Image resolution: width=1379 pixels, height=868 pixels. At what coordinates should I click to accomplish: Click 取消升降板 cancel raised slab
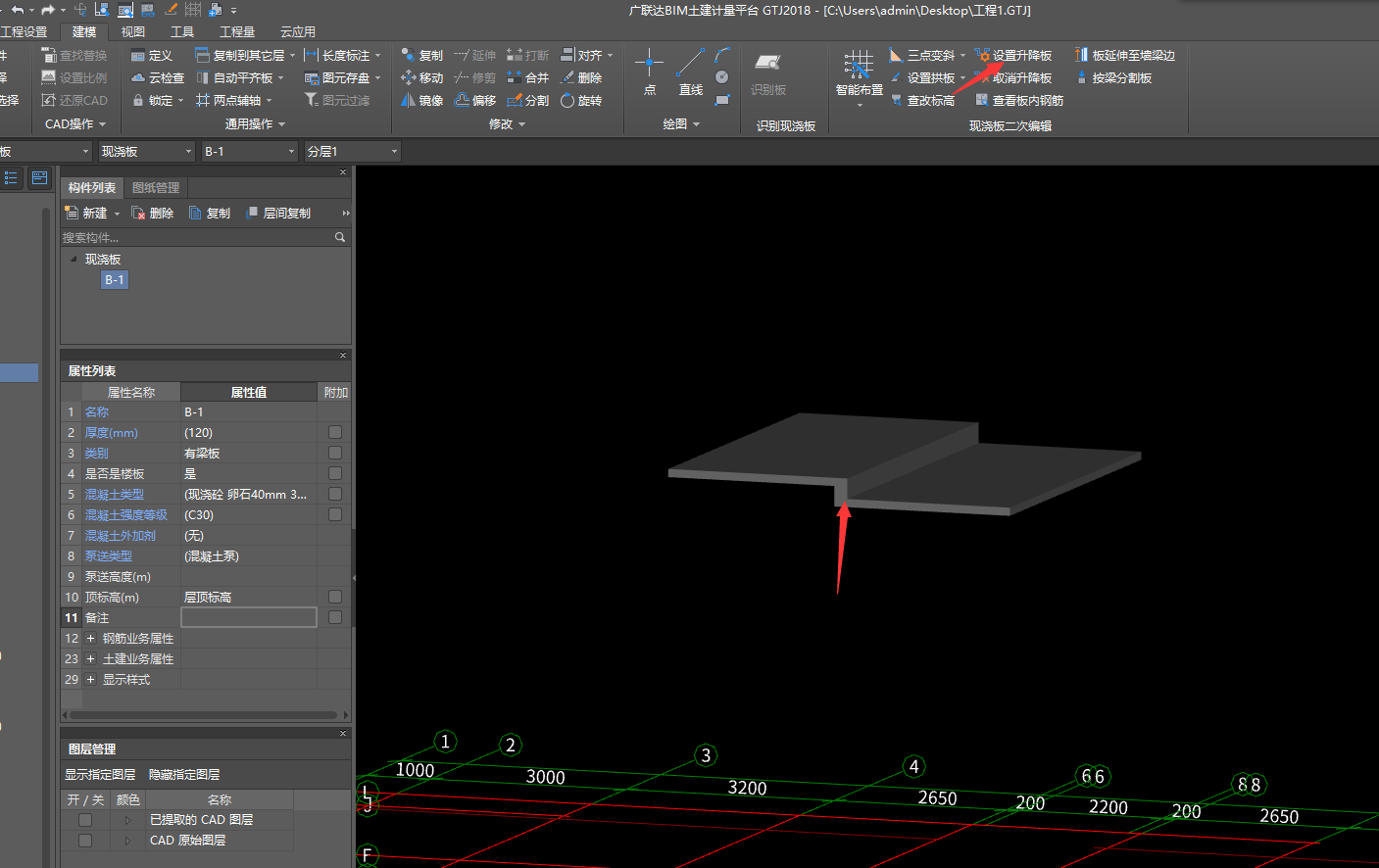(1013, 78)
